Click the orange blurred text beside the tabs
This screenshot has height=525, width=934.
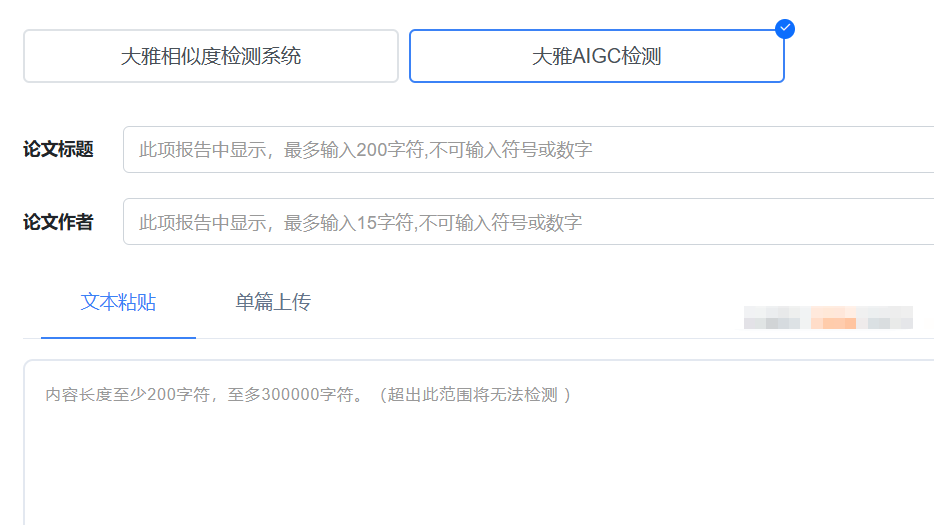(833, 318)
